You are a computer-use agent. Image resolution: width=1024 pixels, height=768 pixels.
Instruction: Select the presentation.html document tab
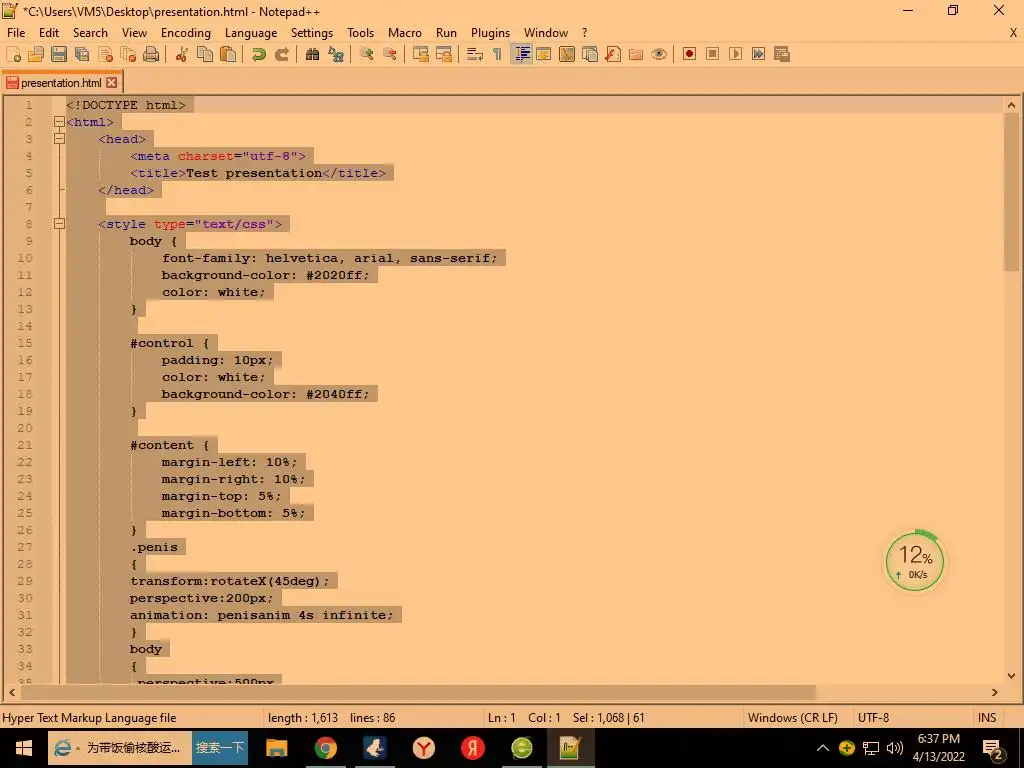[x=61, y=83]
